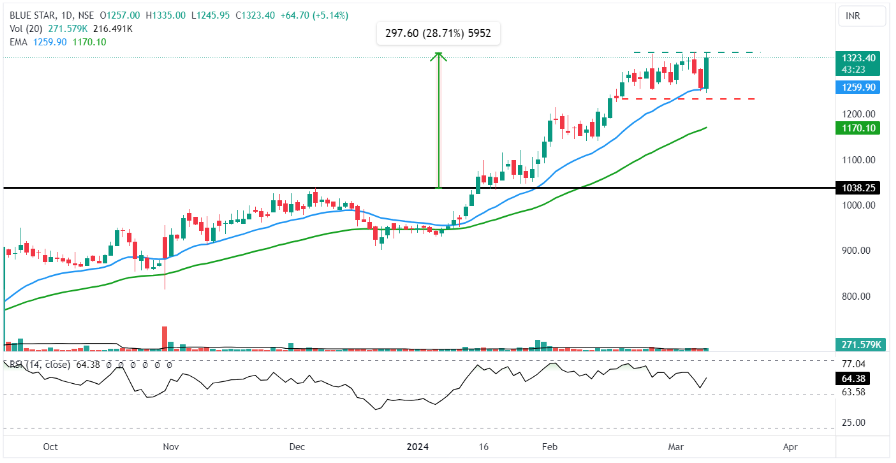Select the green vertical measurement arrow
The height and width of the screenshot is (463, 896).
point(438,120)
